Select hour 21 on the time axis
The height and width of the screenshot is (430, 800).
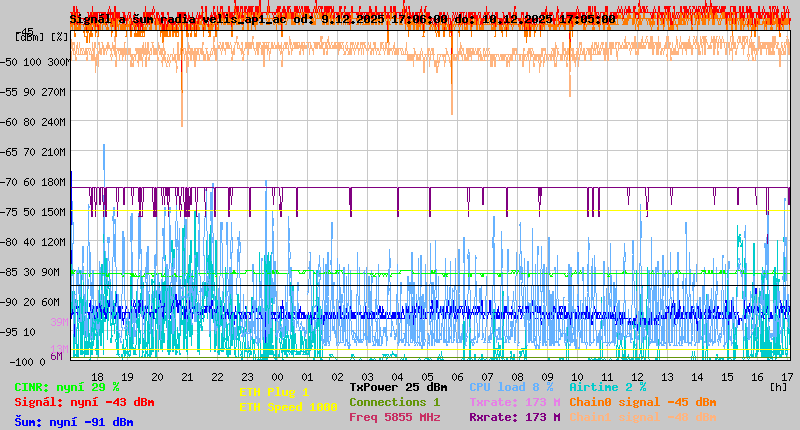pos(187,376)
